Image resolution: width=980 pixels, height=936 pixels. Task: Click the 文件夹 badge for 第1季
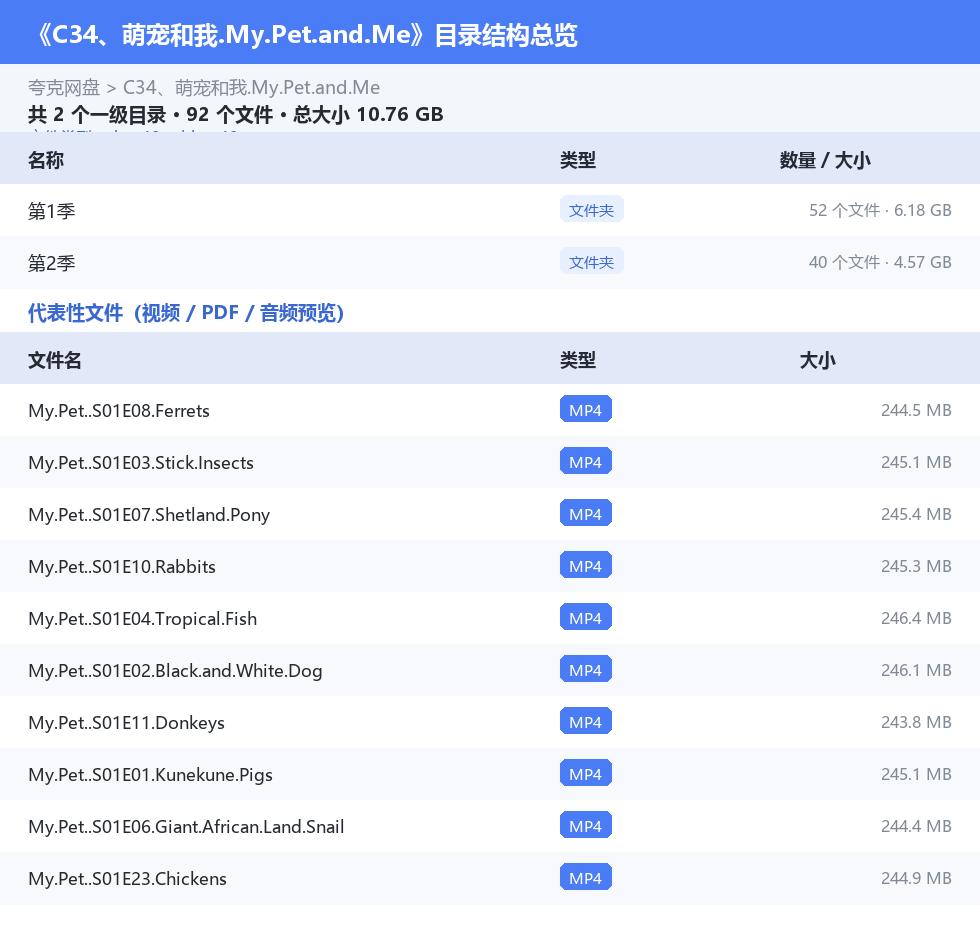(x=591, y=210)
